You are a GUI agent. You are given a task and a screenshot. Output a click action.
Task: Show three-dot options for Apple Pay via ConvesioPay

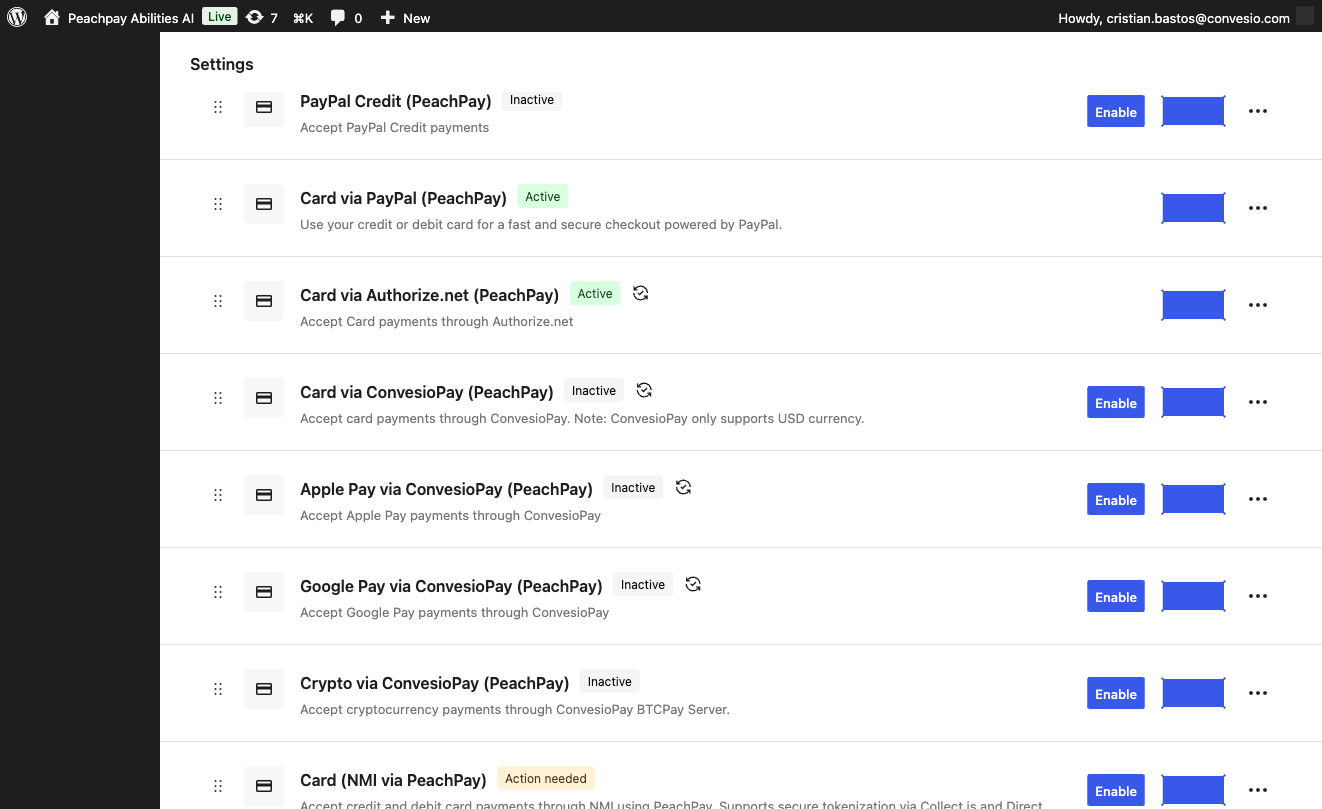click(1258, 499)
